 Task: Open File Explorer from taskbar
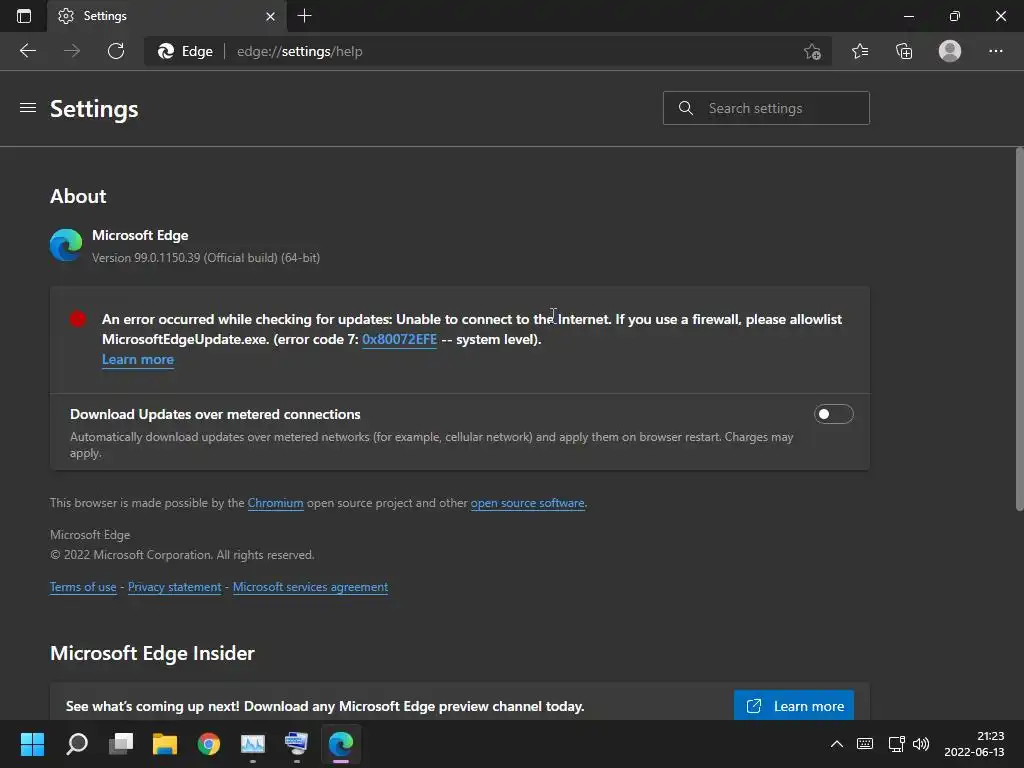pyautogui.click(x=165, y=744)
